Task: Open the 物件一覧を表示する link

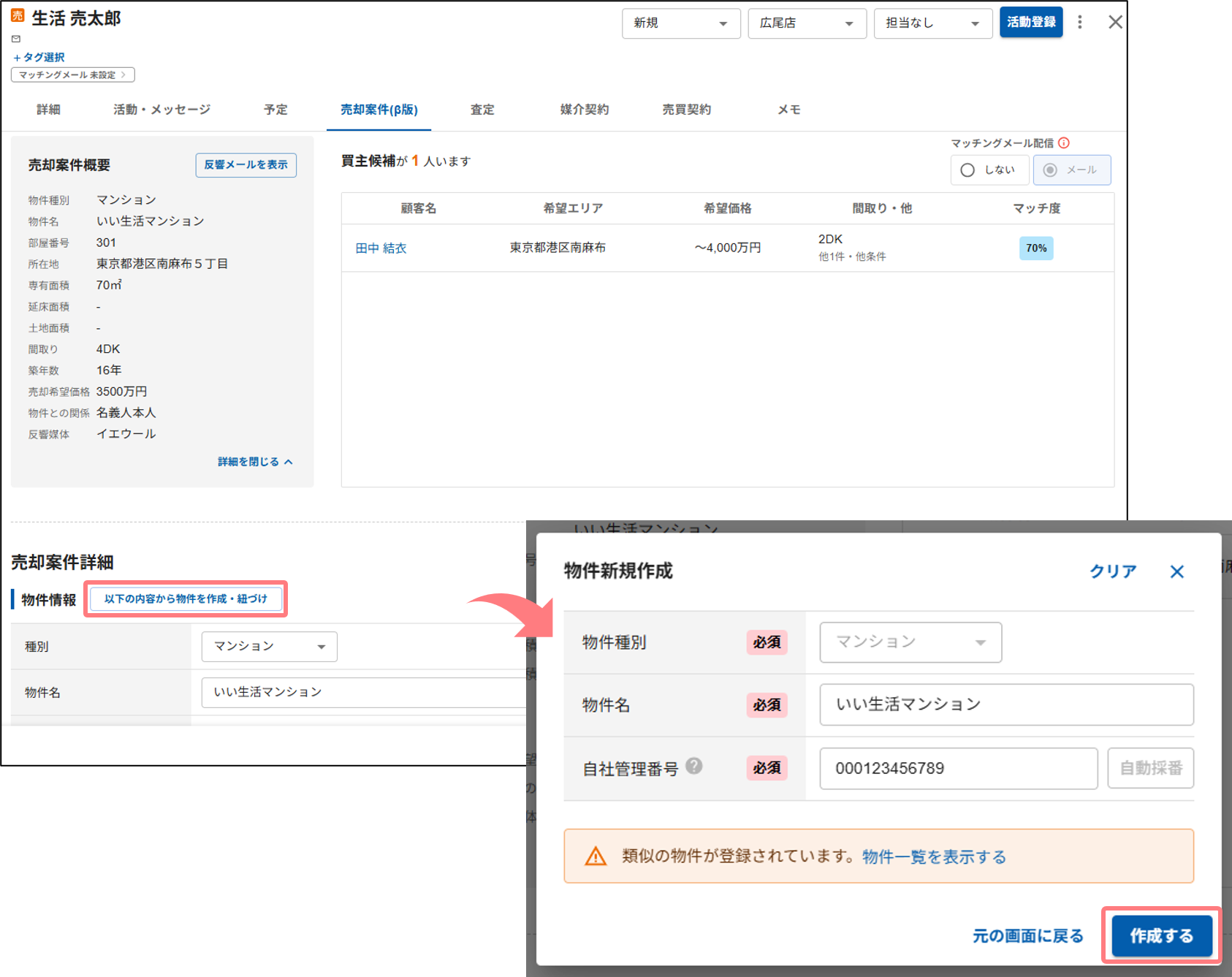Action: point(934,856)
